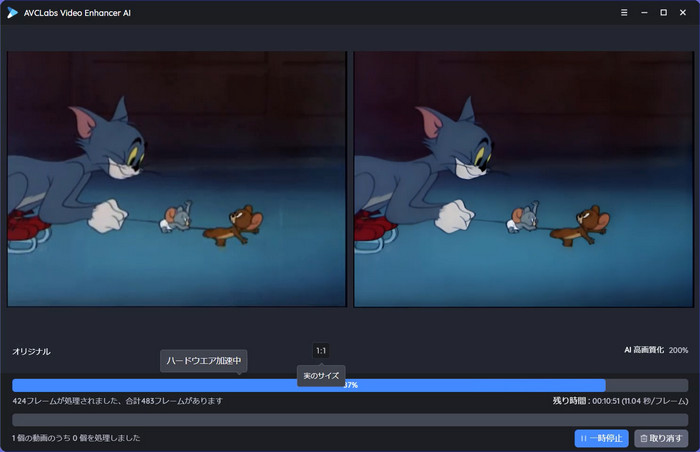700x452 pixels.
Task: Click the AVCLabs logo icon
Action: (x=12, y=13)
